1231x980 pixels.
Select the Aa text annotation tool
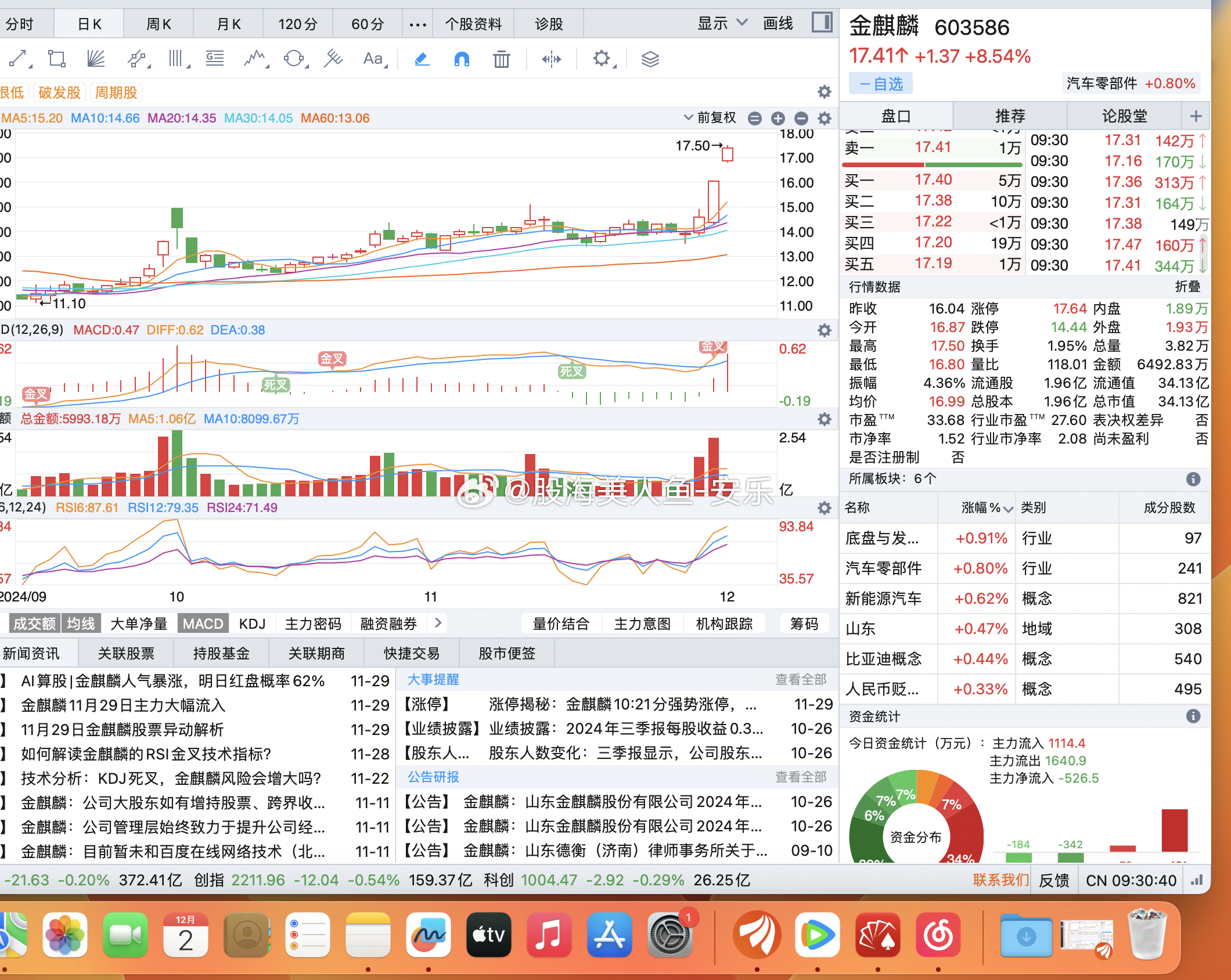pyautogui.click(x=373, y=59)
